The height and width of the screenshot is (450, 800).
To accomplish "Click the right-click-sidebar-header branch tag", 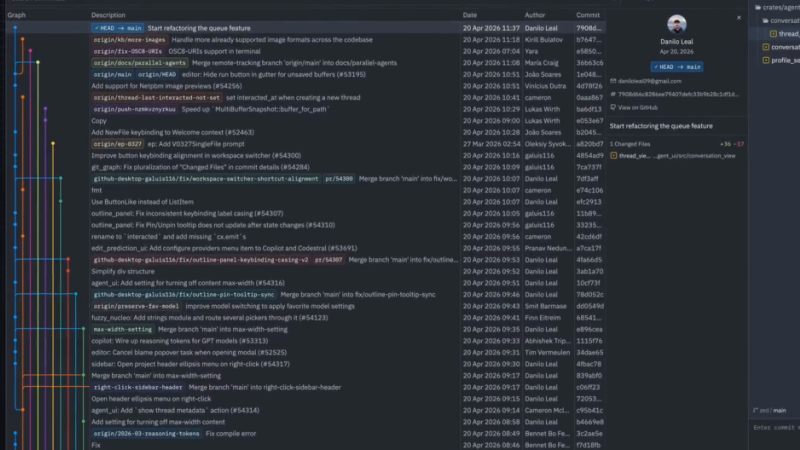I will point(138,388).
